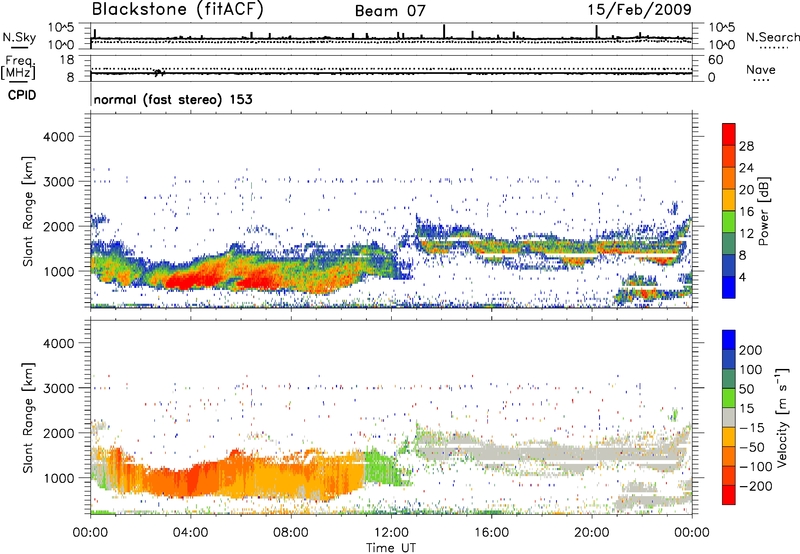Click the '20:00' time axis tick label
Viewport: 800px width, 554px height.
591,533
